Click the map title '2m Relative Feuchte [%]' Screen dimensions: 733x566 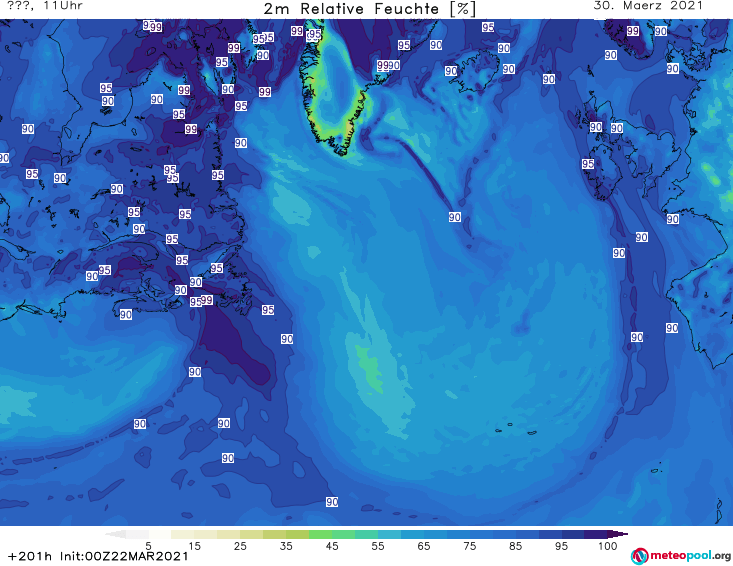(369, 9)
